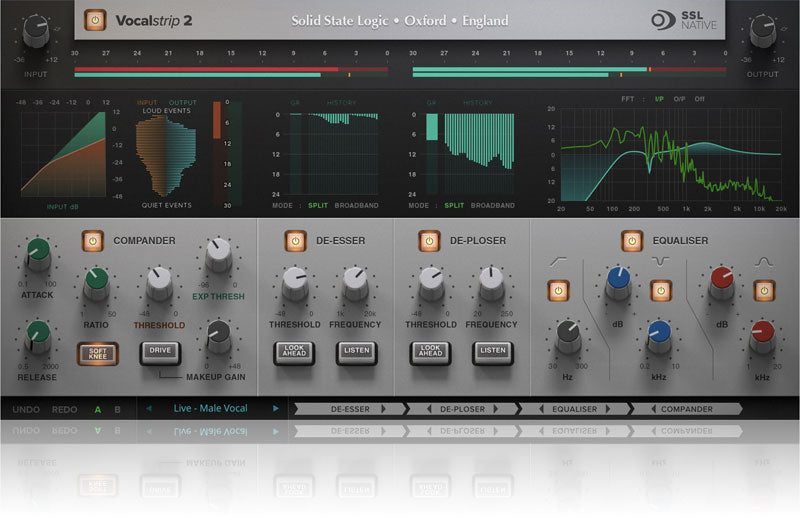
Task: Click the compander Threshold knob
Action: click(160, 284)
